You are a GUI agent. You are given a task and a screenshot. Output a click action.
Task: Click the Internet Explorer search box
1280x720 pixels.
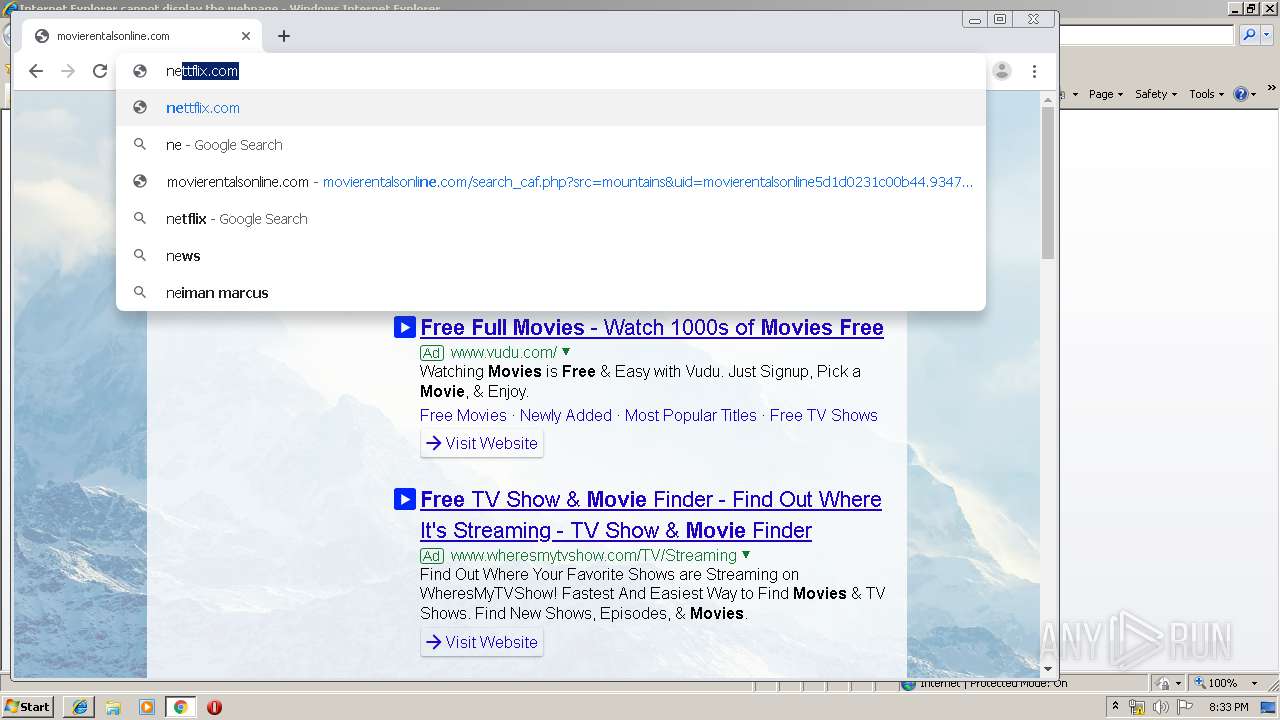point(1147,35)
